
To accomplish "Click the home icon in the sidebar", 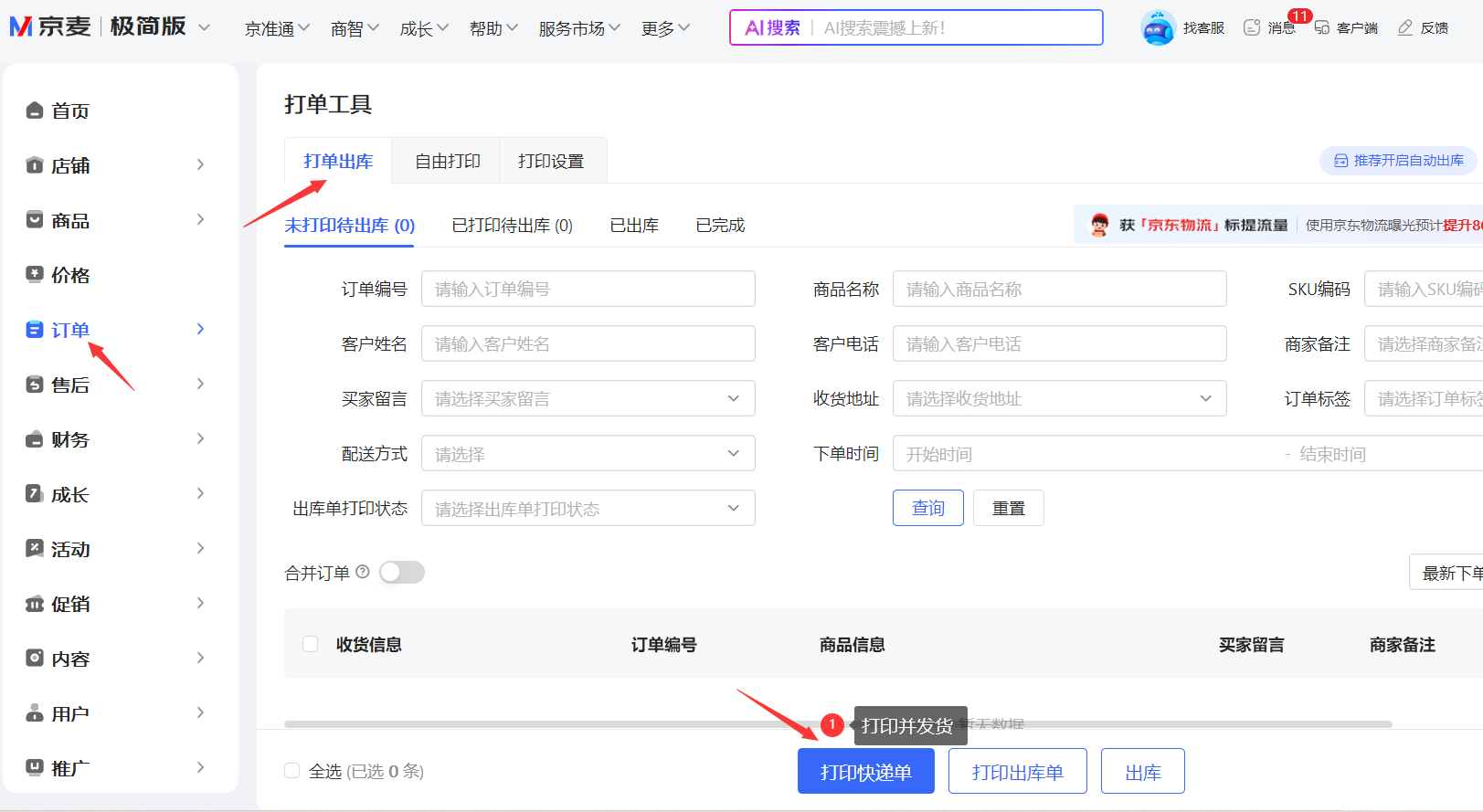I will coord(35,111).
